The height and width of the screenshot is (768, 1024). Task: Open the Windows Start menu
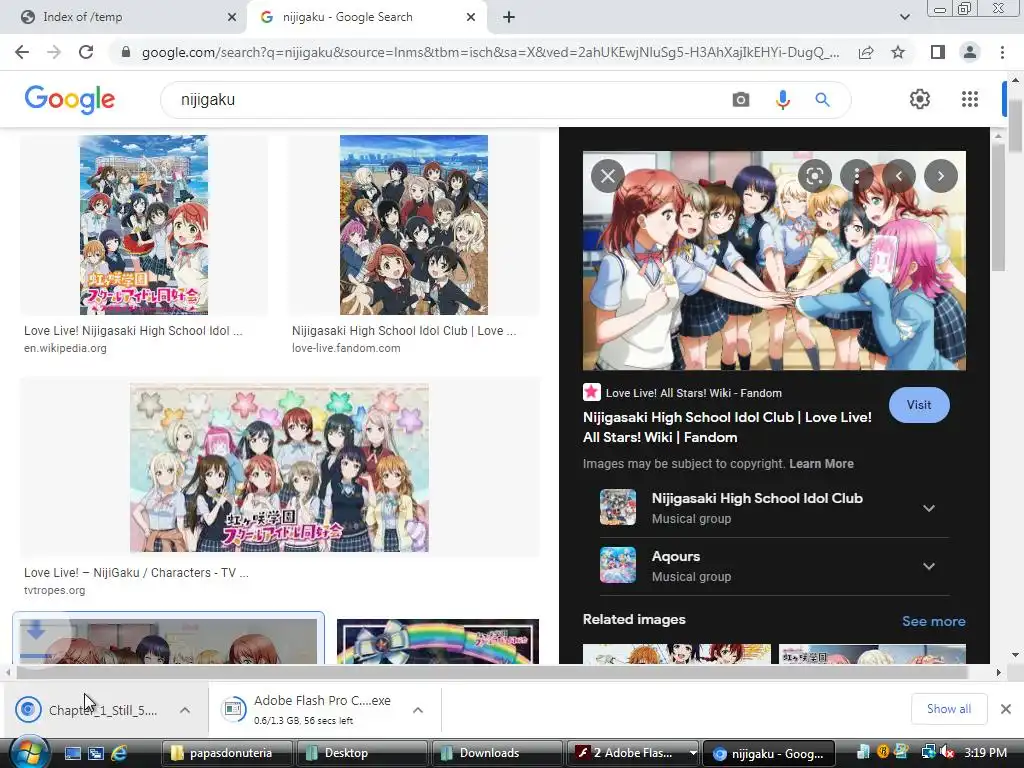click(x=27, y=753)
